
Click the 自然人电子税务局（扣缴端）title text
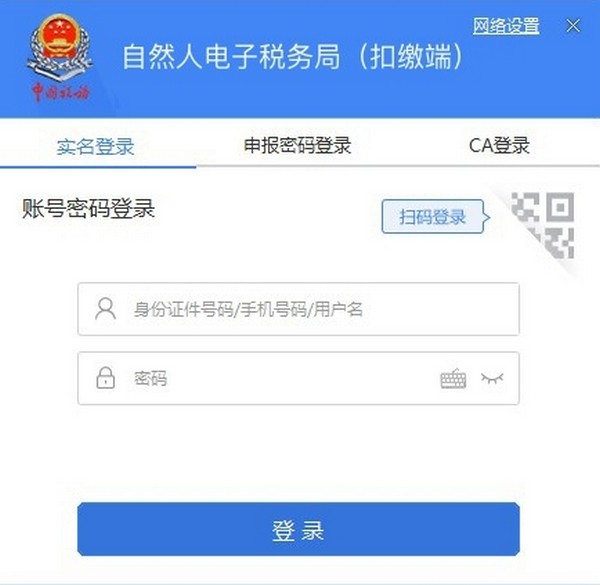coord(293,57)
